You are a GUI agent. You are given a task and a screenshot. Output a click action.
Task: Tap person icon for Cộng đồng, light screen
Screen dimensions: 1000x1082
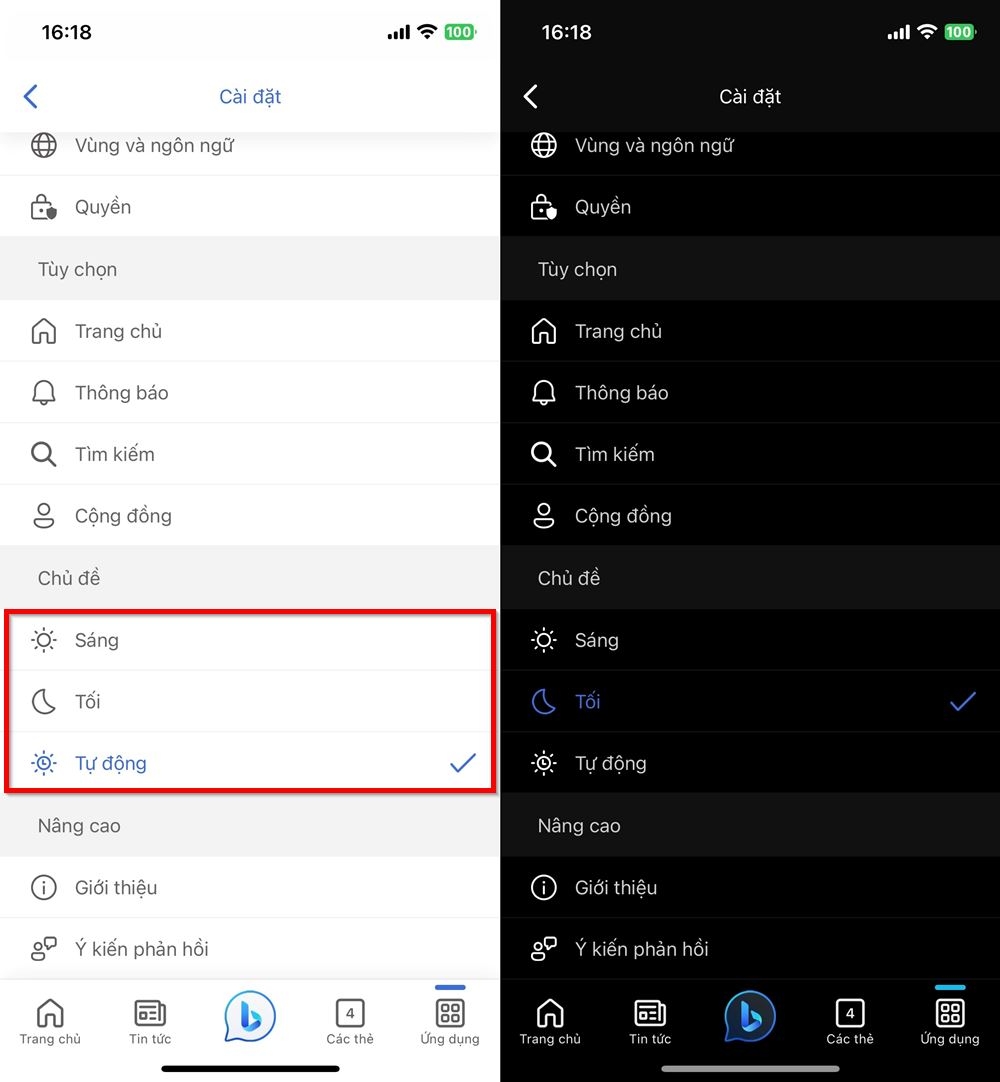click(43, 516)
